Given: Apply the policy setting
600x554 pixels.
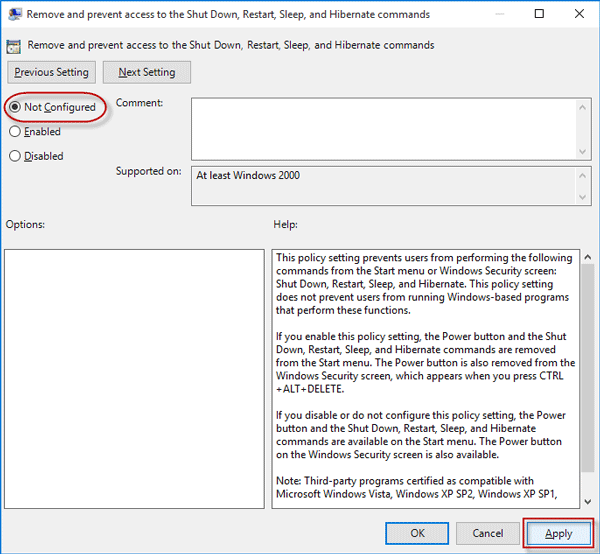Looking at the screenshot, I should point(559,533).
